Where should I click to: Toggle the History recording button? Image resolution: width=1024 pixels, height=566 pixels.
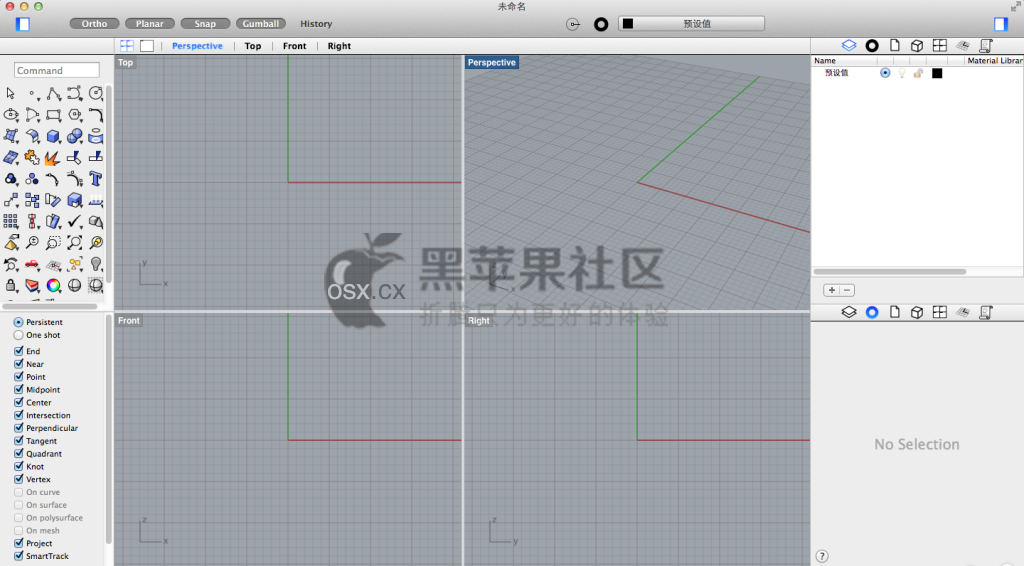(316, 24)
